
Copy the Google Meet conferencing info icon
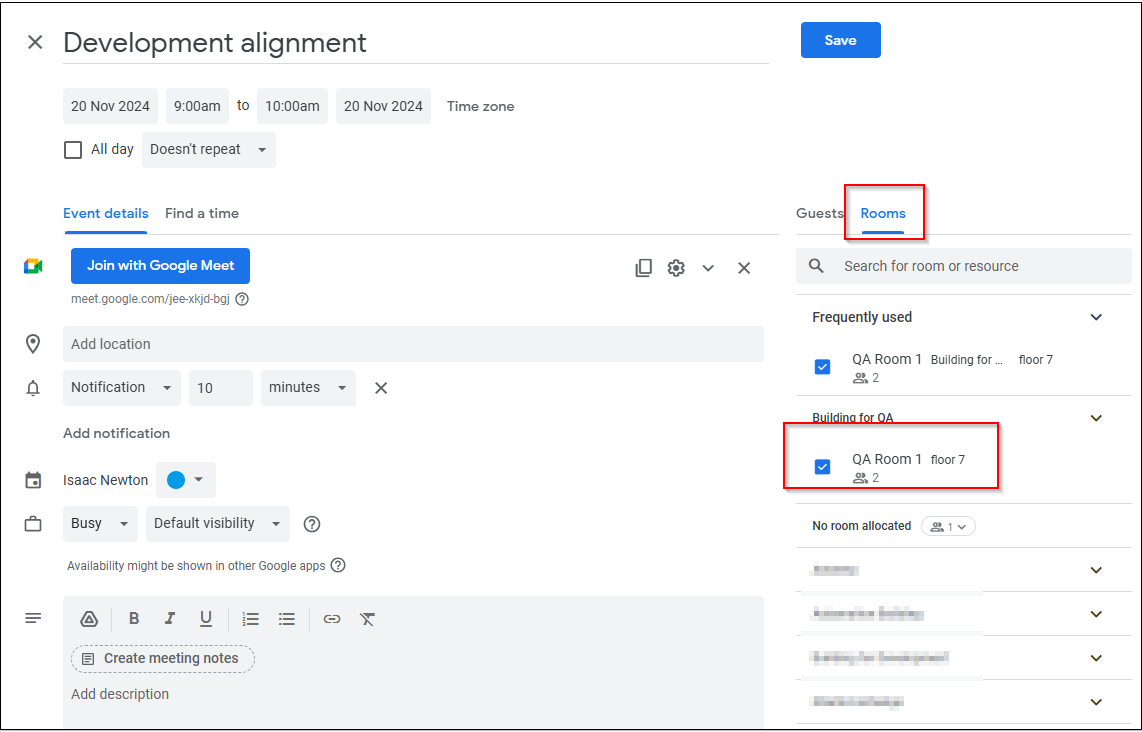click(x=643, y=268)
